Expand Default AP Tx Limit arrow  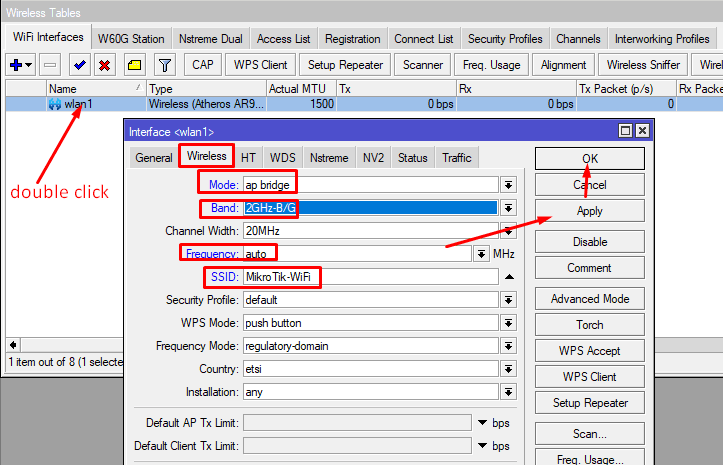(x=482, y=423)
